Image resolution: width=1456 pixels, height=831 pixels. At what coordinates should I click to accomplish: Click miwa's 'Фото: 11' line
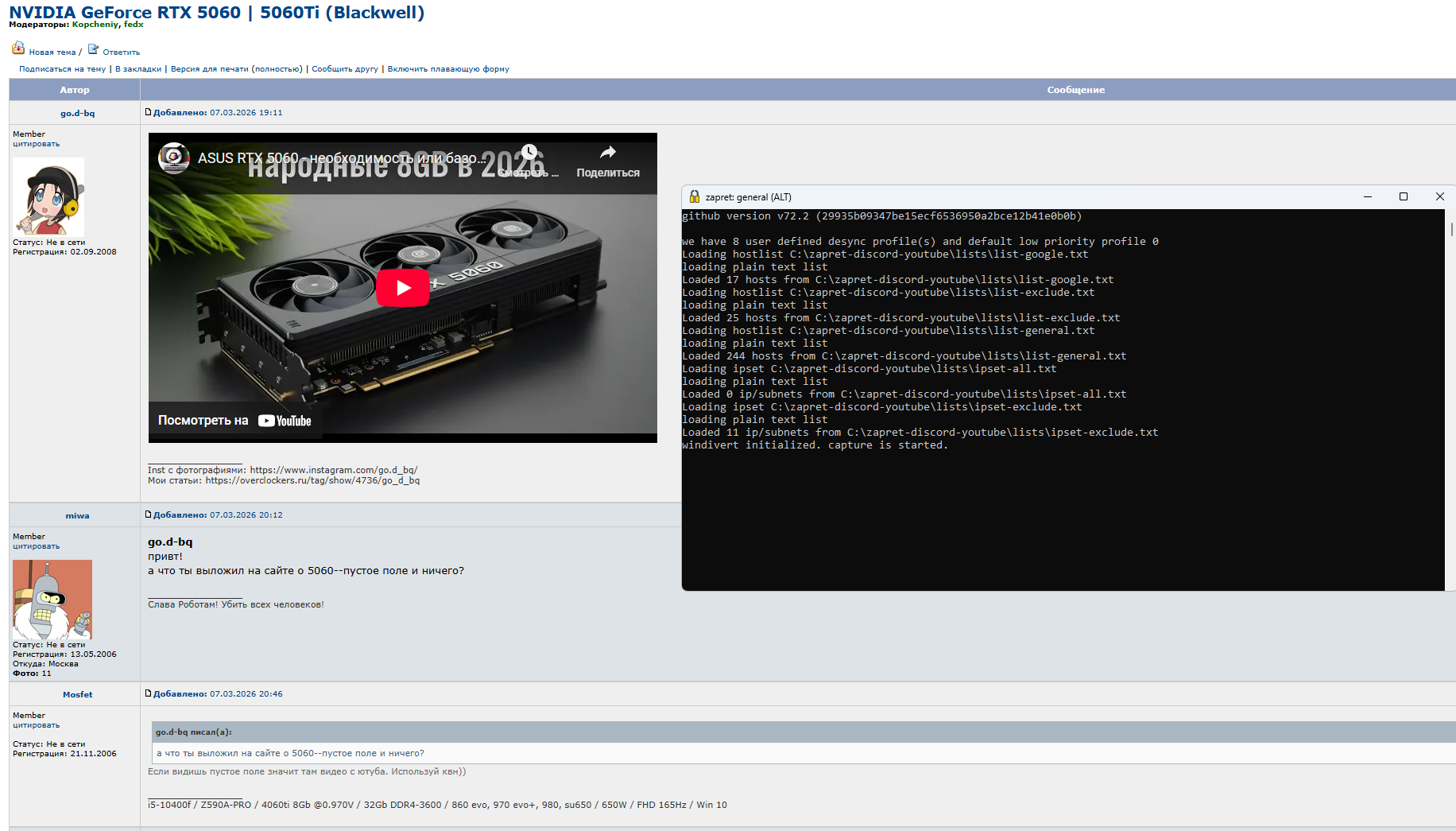tap(32, 674)
